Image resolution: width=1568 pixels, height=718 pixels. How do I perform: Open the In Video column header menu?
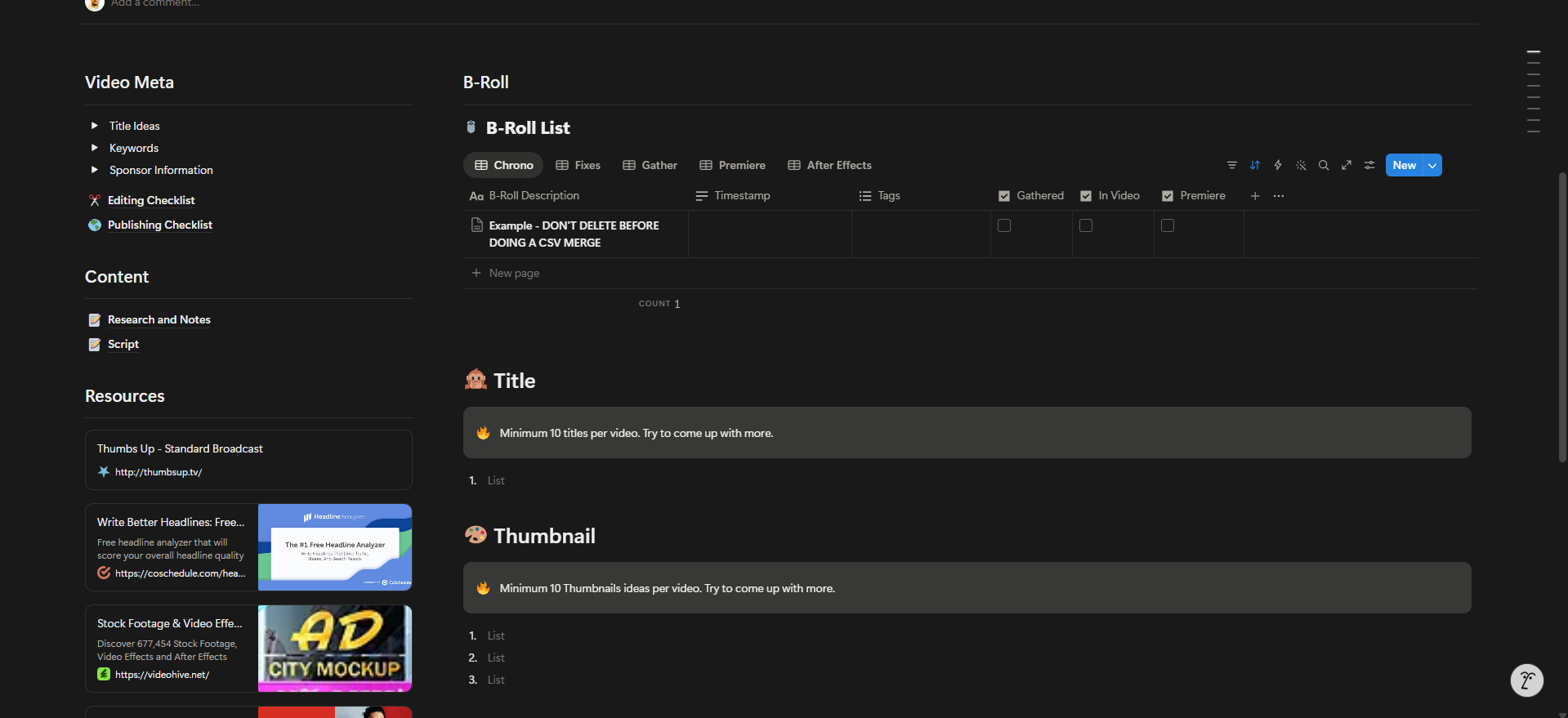pos(1113,196)
